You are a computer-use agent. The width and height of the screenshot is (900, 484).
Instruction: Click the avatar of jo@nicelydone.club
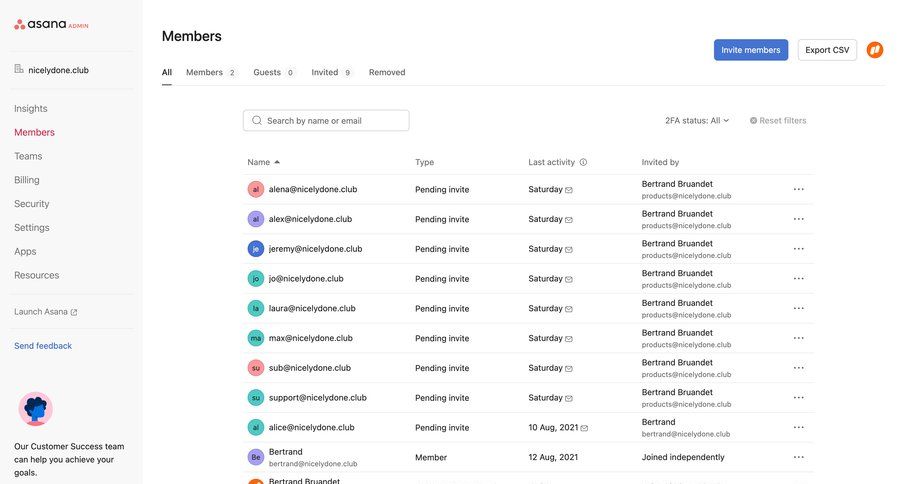pyautogui.click(x=255, y=278)
